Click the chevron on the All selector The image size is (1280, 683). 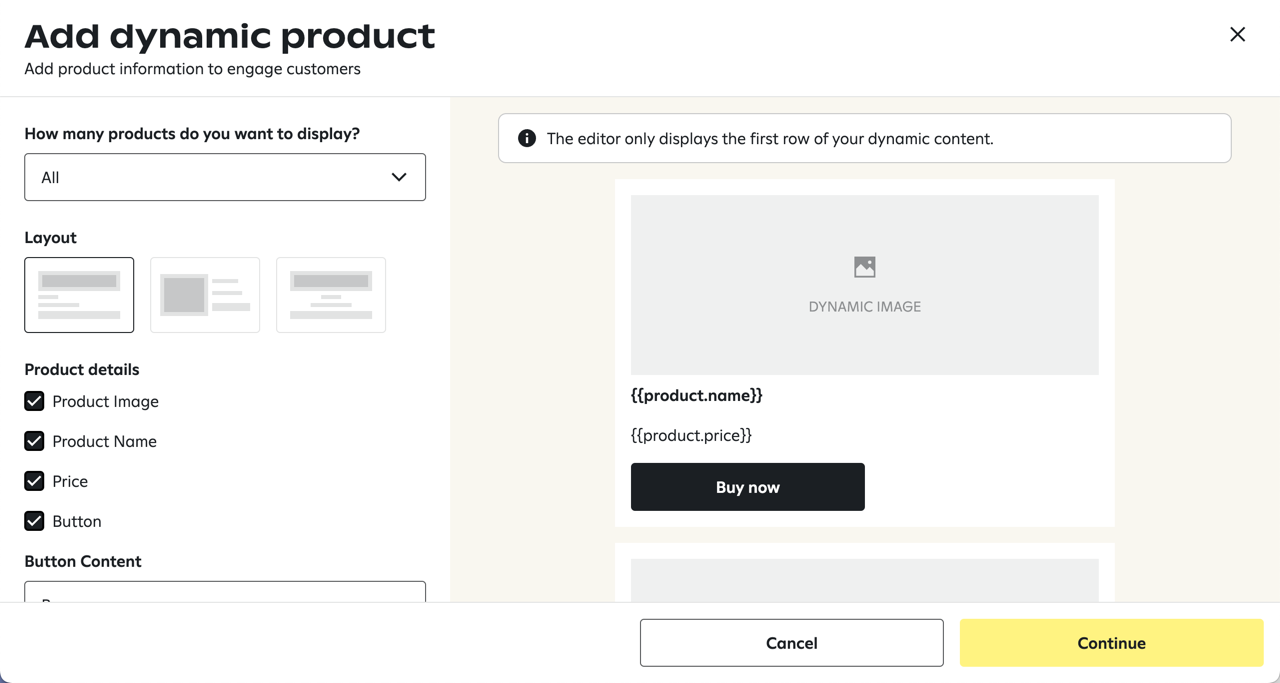(x=398, y=176)
